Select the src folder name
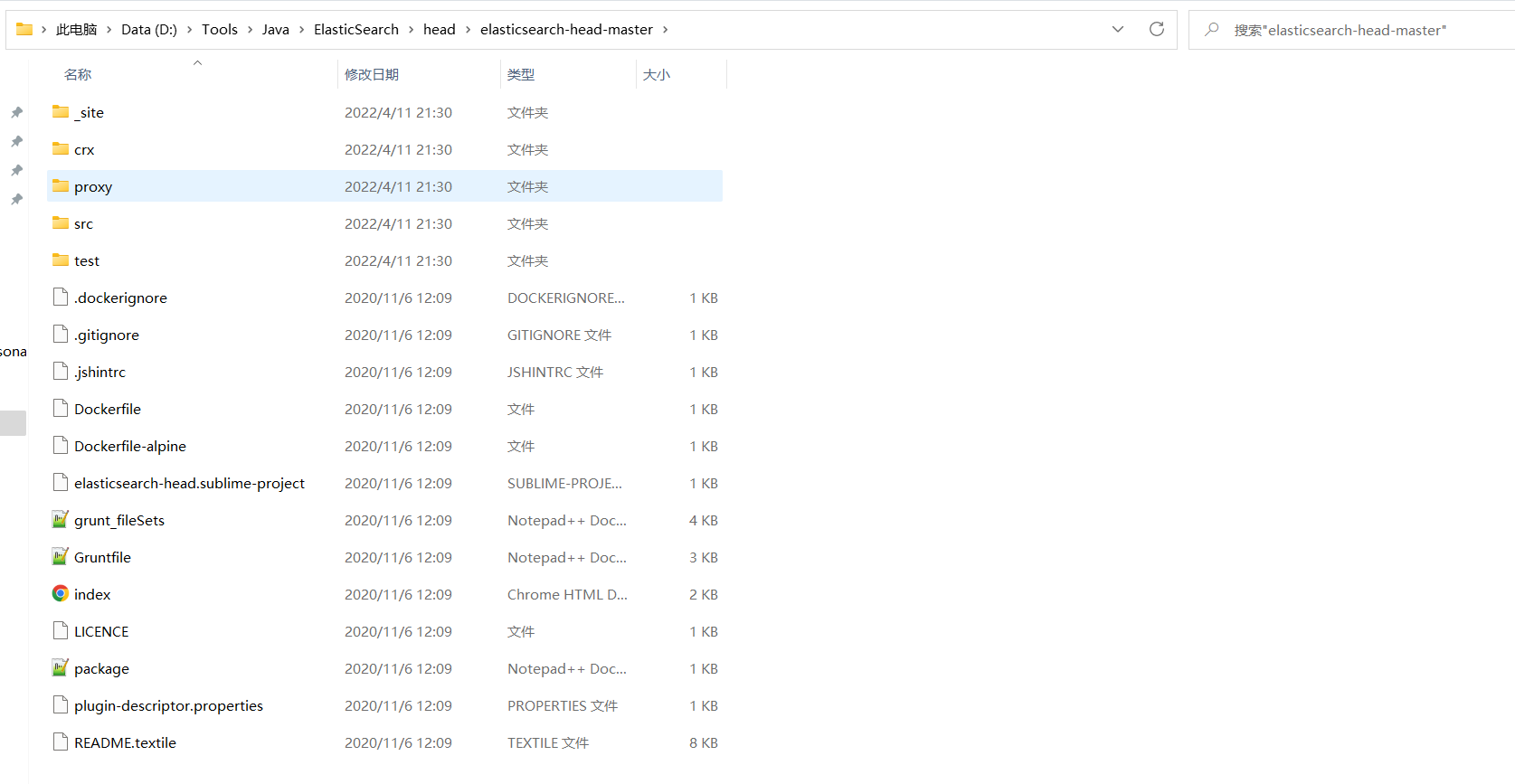The height and width of the screenshot is (784, 1515). (83, 223)
